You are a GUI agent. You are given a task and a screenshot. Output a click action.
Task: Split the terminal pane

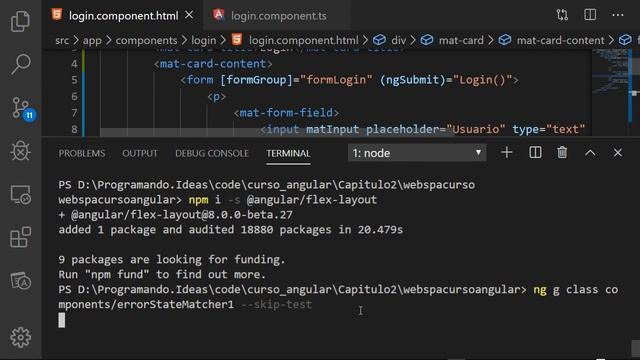(535, 153)
